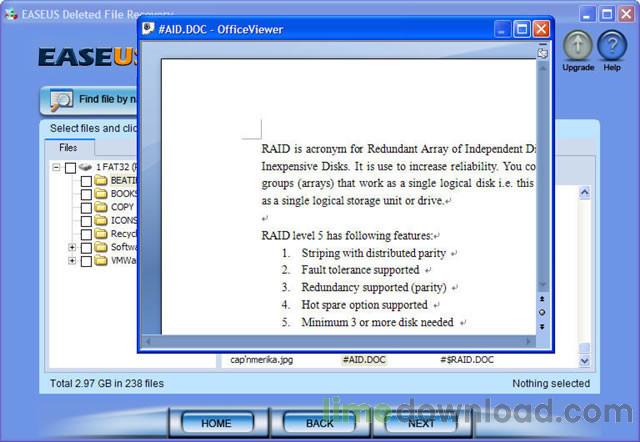Click the Recycle folder icon
This screenshot has height=442, width=640.
pyautogui.click(x=100, y=234)
